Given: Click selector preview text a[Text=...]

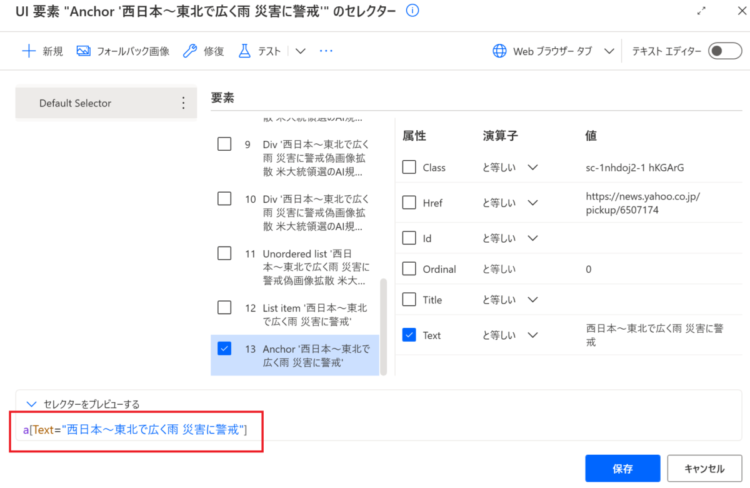Looking at the screenshot, I should click(135, 430).
